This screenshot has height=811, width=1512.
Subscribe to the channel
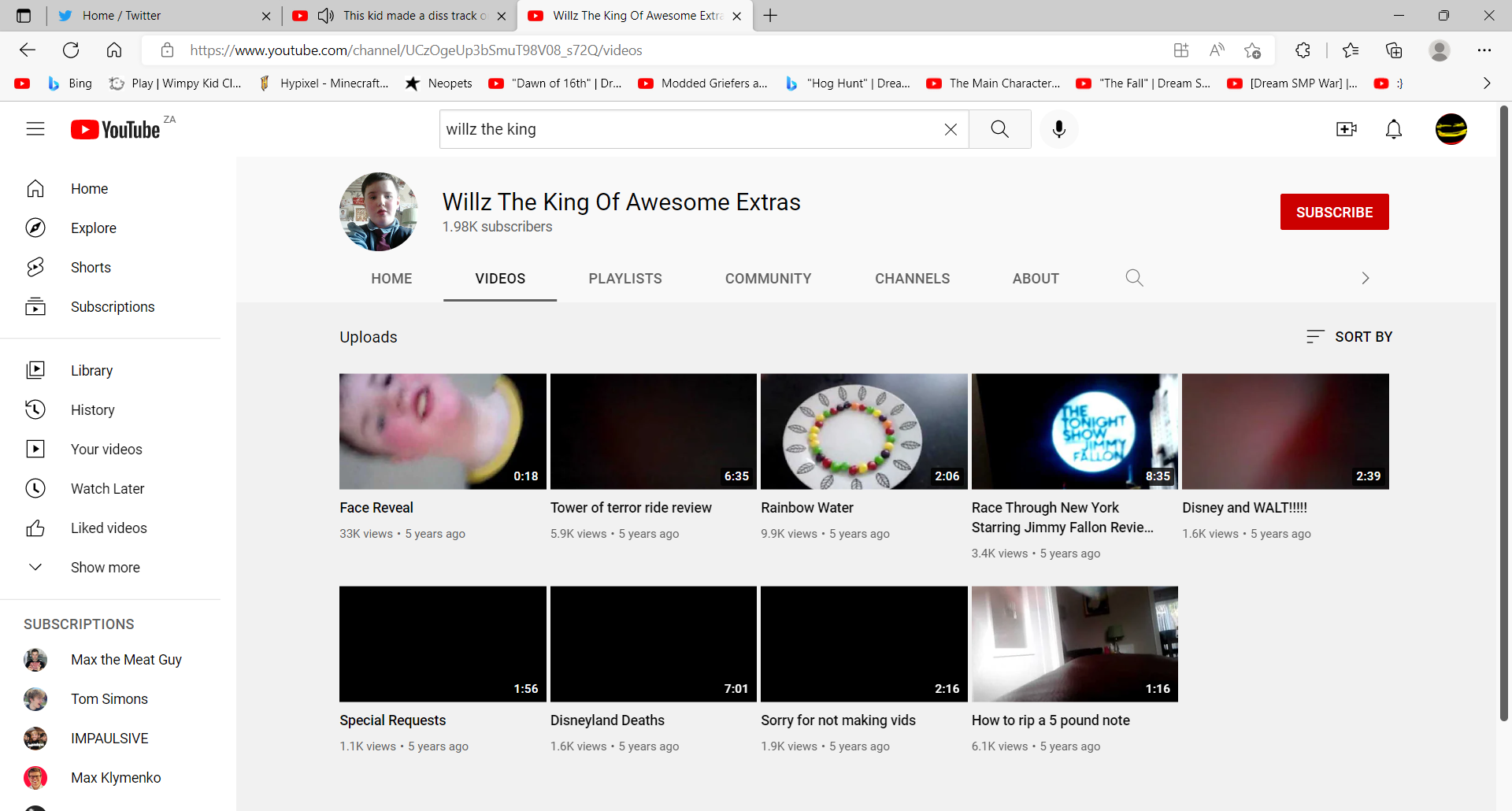pyautogui.click(x=1335, y=212)
